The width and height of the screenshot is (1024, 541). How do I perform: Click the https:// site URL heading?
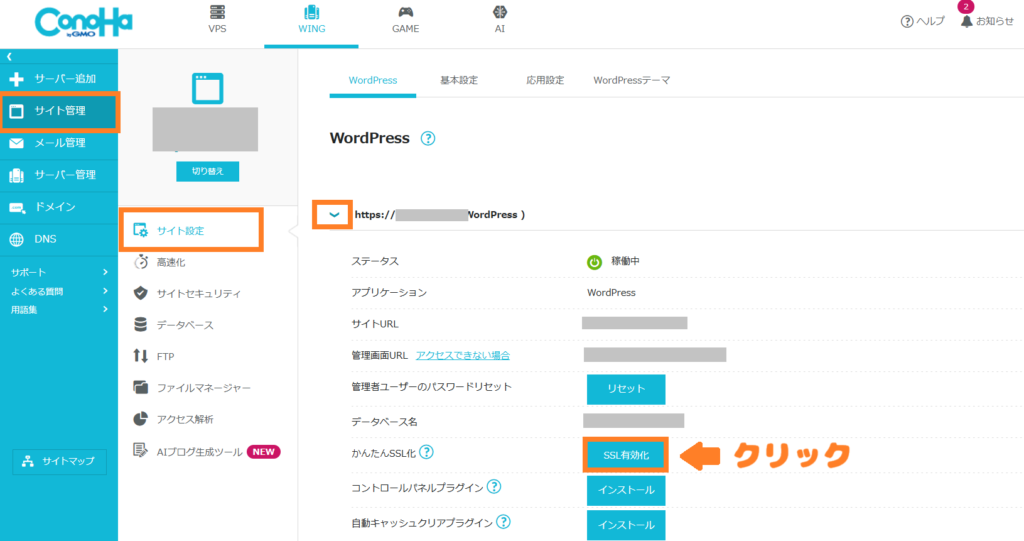[440, 214]
